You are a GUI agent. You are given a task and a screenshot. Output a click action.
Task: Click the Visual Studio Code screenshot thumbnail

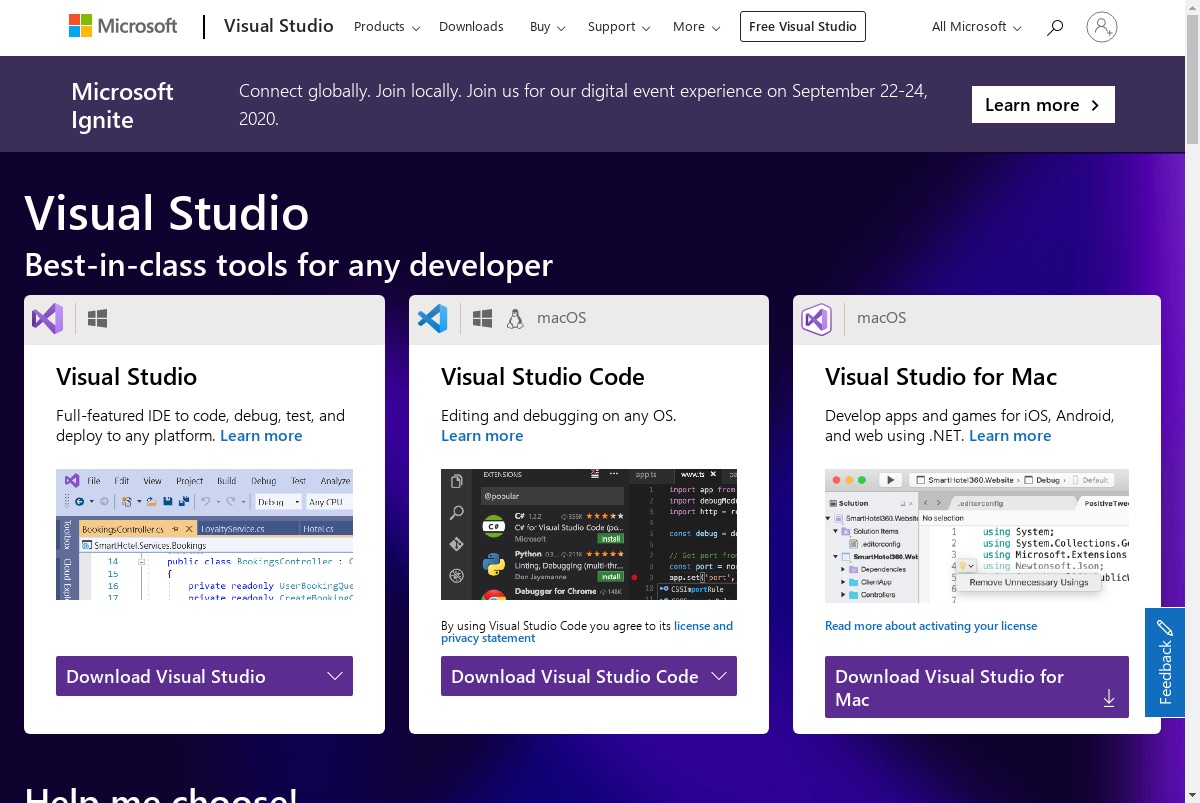point(589,535)
